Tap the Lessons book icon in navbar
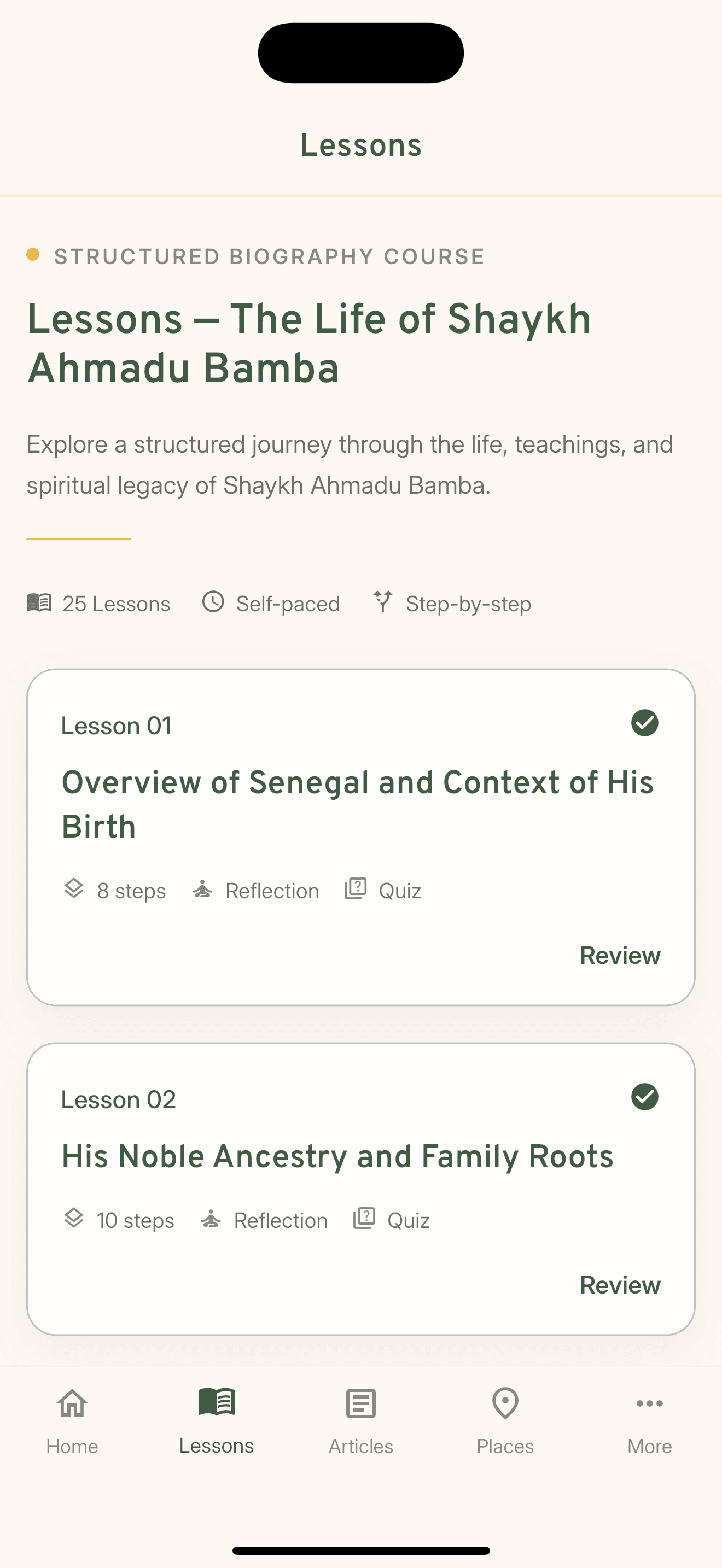The width and height of the screenshot is (722, 1568). click(x=216, y=1401)
